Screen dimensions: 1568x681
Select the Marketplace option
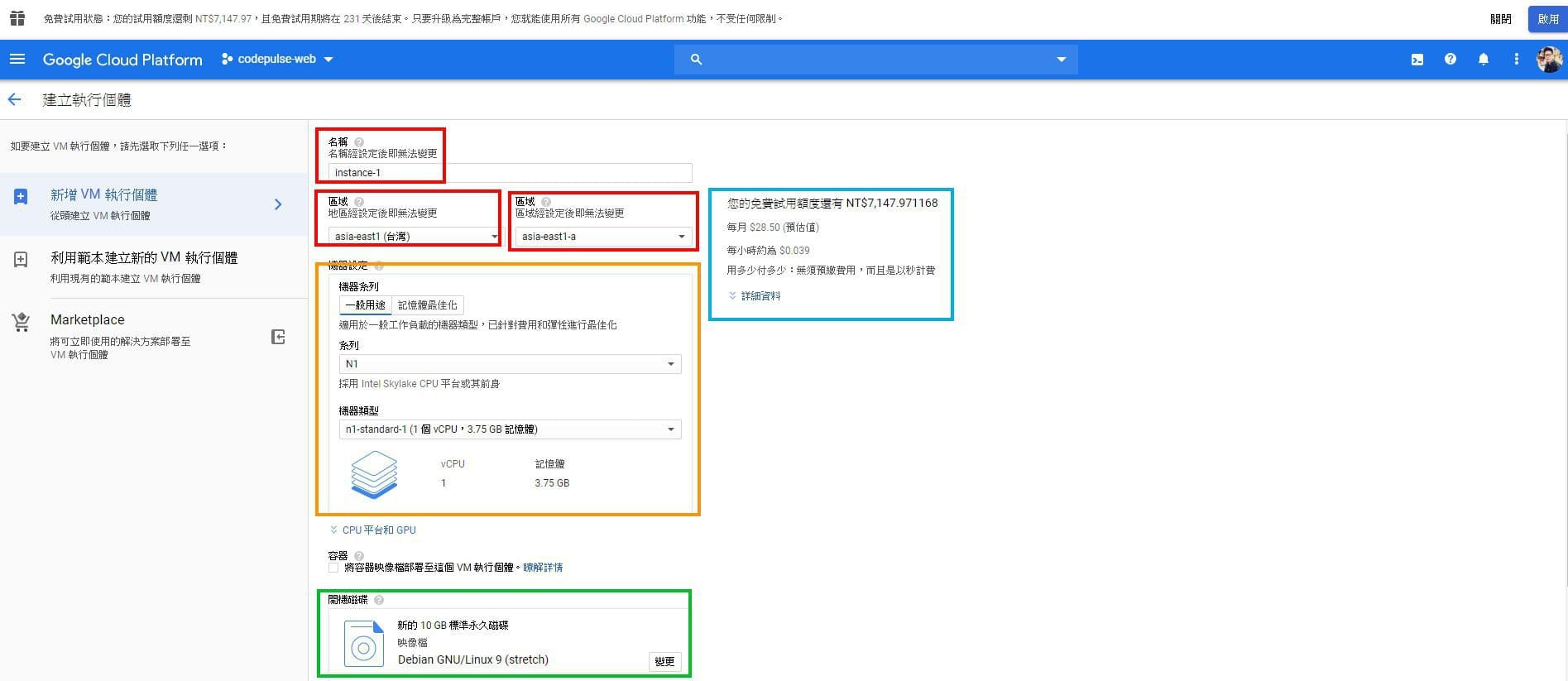(x=154, y=336)
